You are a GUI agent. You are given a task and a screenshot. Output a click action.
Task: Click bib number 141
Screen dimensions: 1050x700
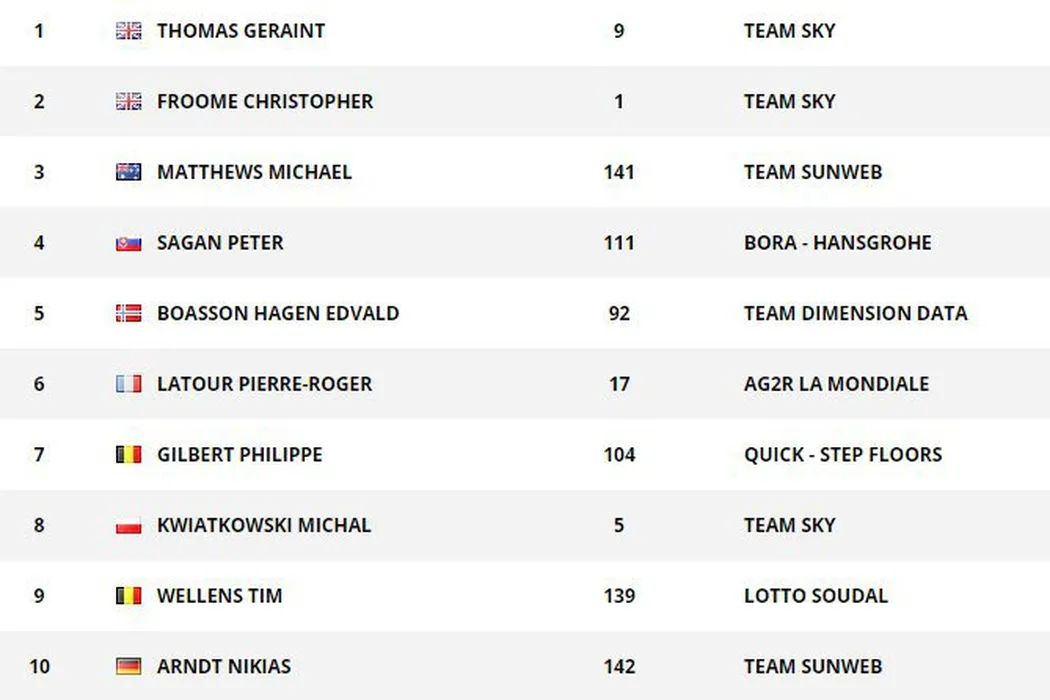coord(619,172)
